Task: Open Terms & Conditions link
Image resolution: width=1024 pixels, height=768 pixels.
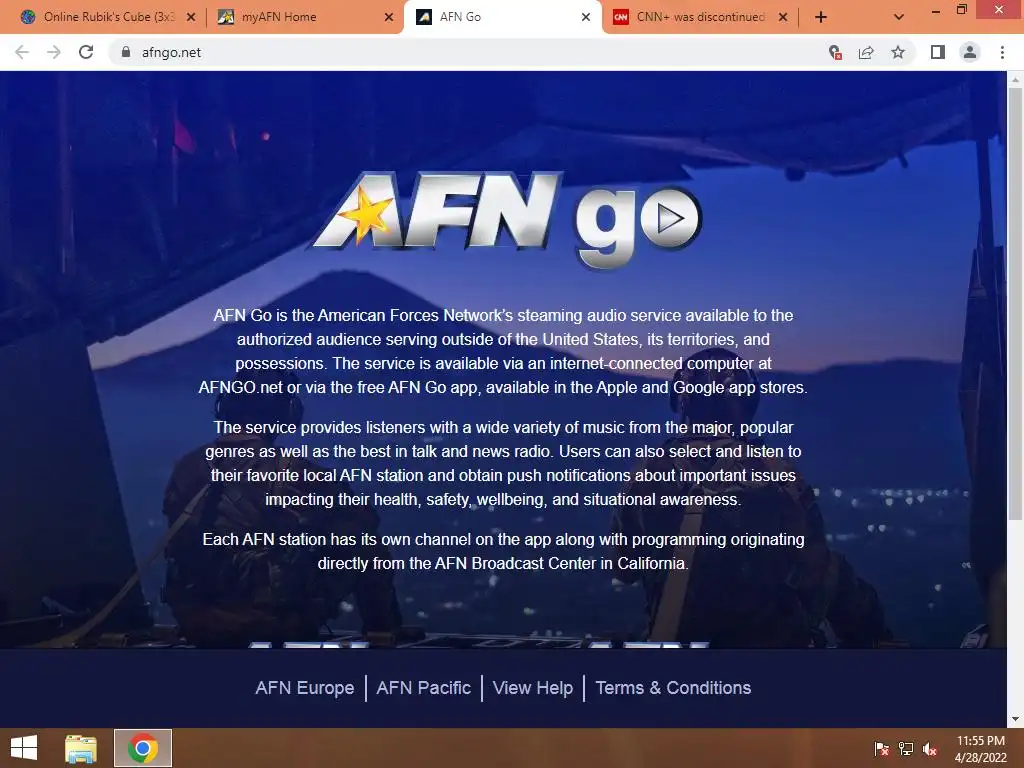Action: coord(673,688)
